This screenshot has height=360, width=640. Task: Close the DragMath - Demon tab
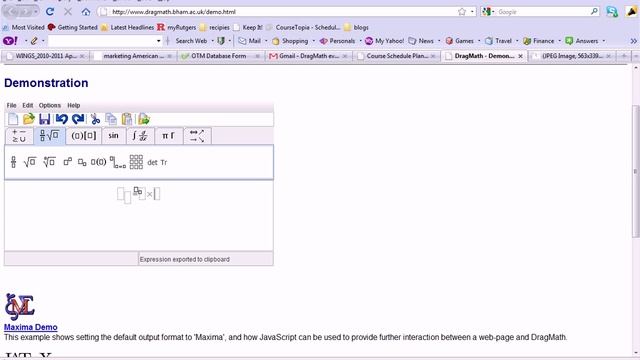520,56
